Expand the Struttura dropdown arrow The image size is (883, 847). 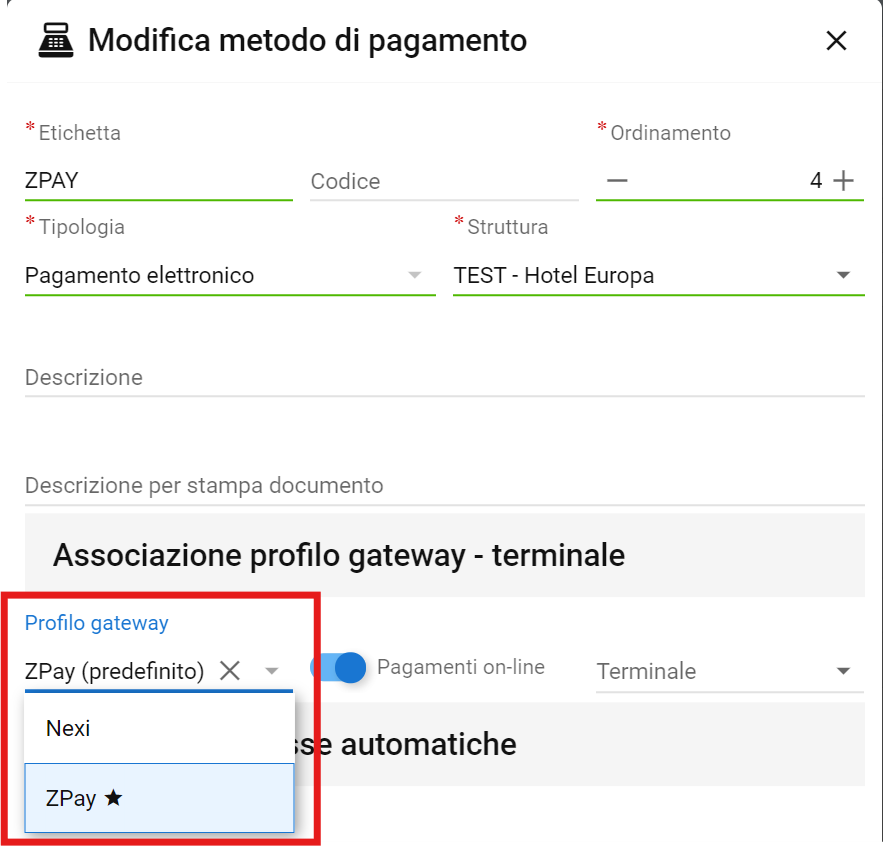point(843,276)
